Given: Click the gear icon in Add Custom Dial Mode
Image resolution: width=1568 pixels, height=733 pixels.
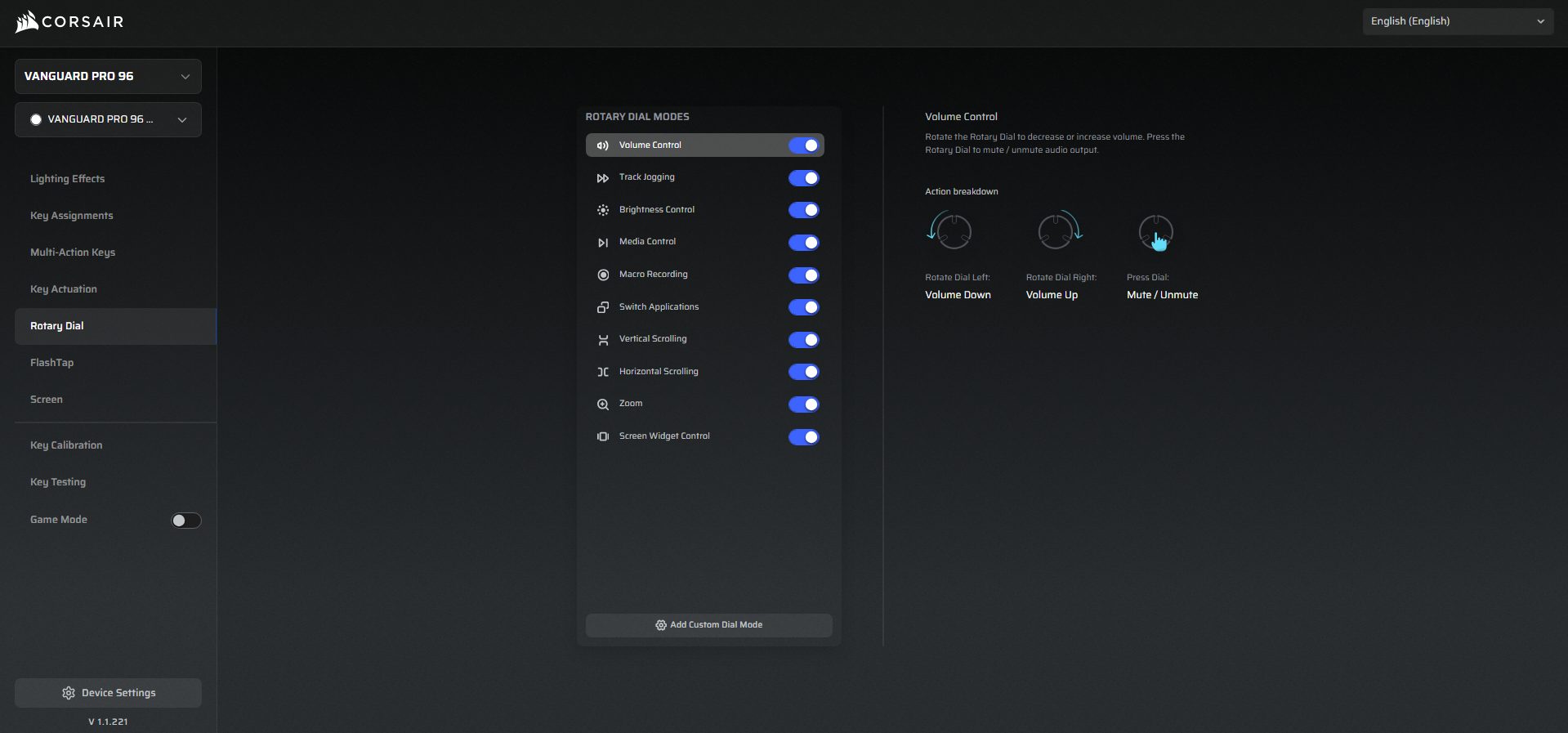Looking at the screenshot, I should [x=661, y=625].
